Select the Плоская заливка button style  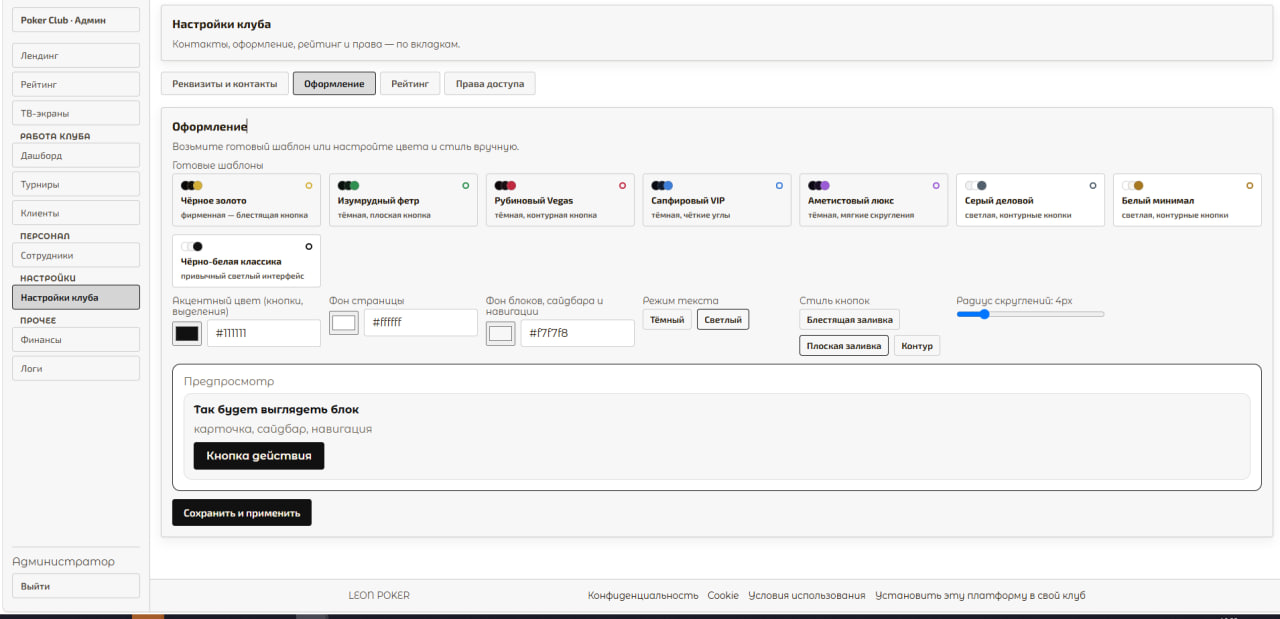coord(844,346)
